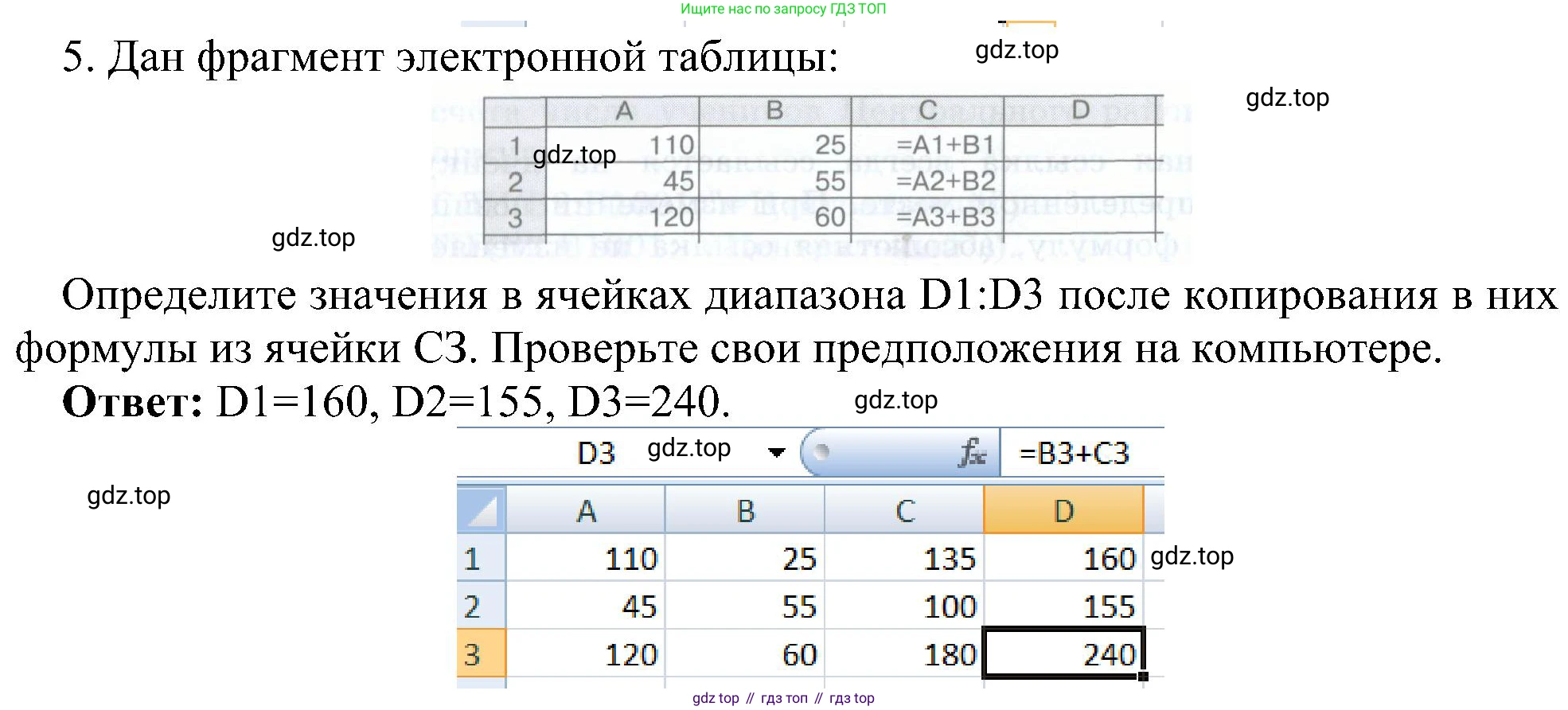
Task: Click the Name Box showing D3
Action: pyautogui.click(x=596, y=453)
